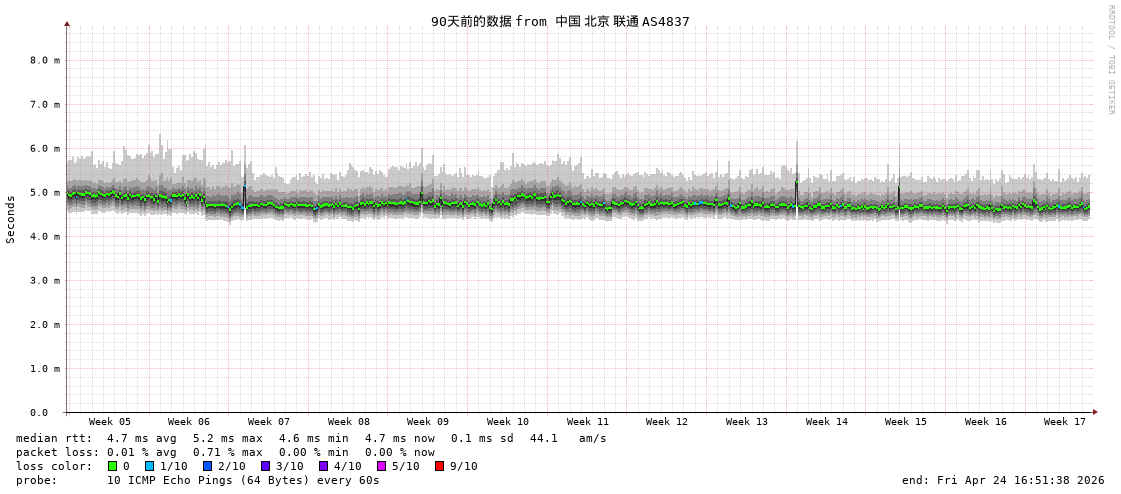Click the 3/10 loss purple swatch
The width and height of the screenshot is (1121, 494).
coord(266,466)
